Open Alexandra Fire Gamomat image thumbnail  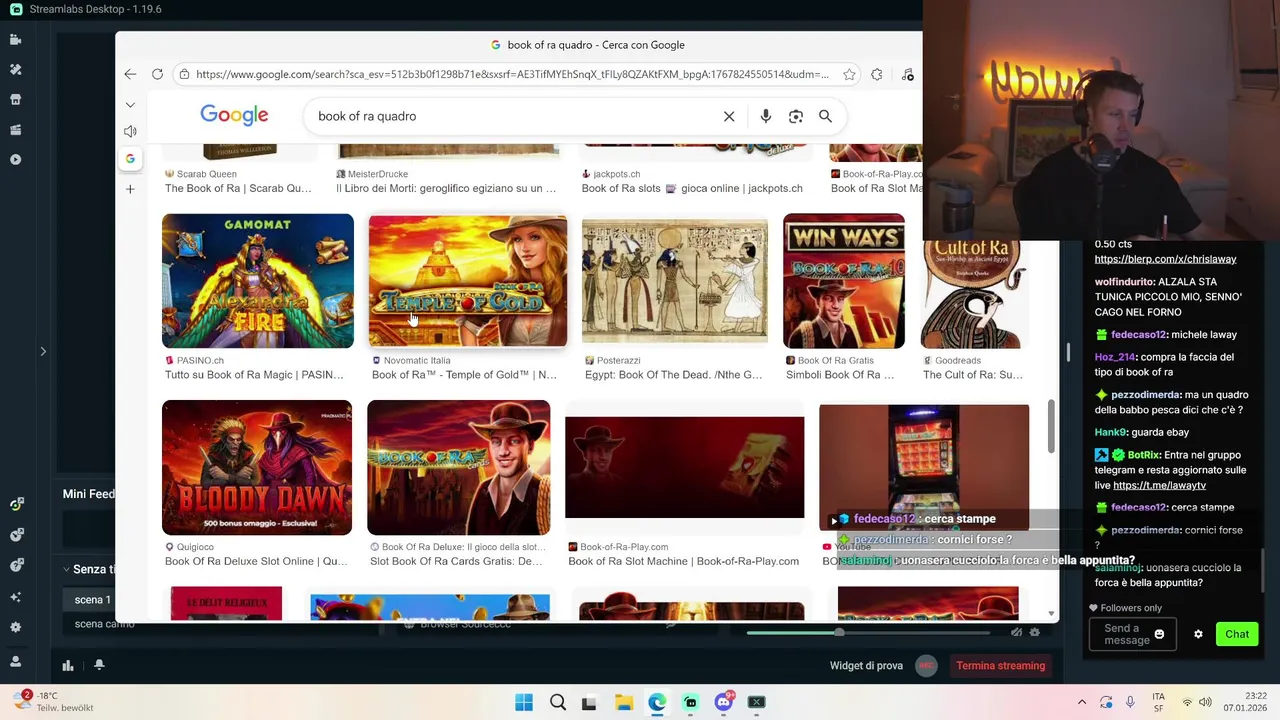[258, 281]
